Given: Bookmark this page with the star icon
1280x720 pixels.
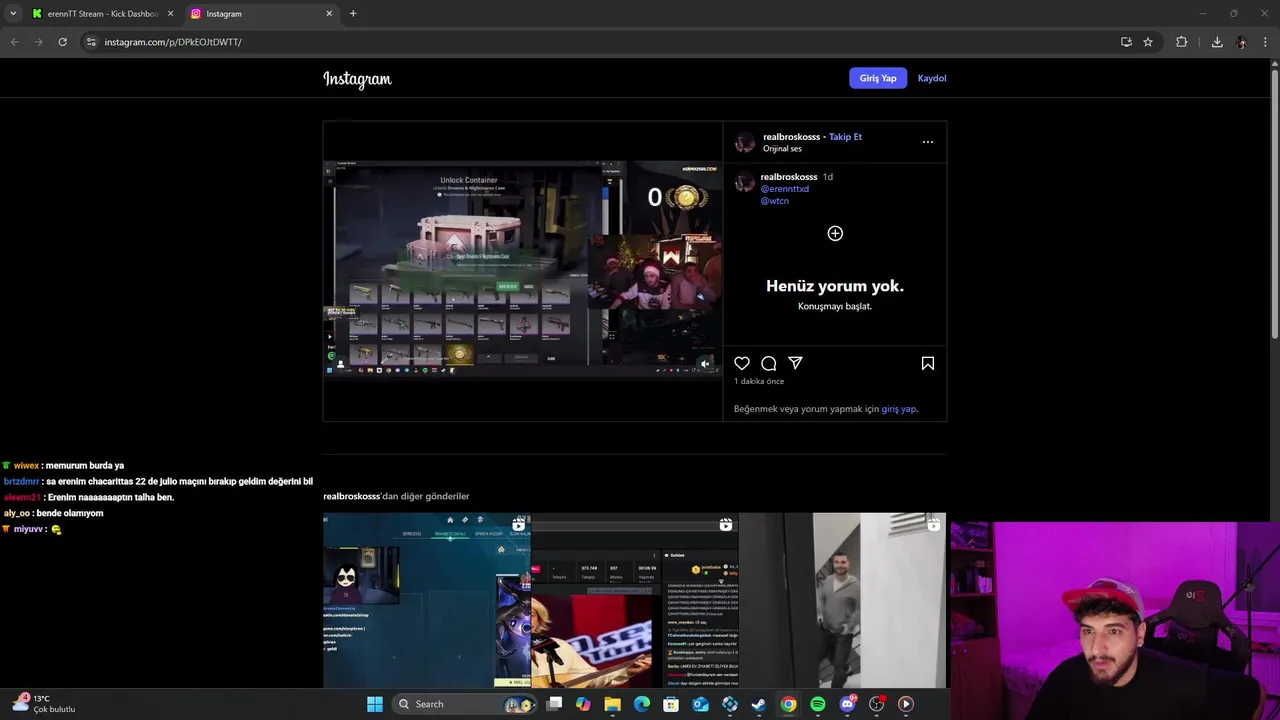Looking at the screenshot, I should coord(1148,42).
